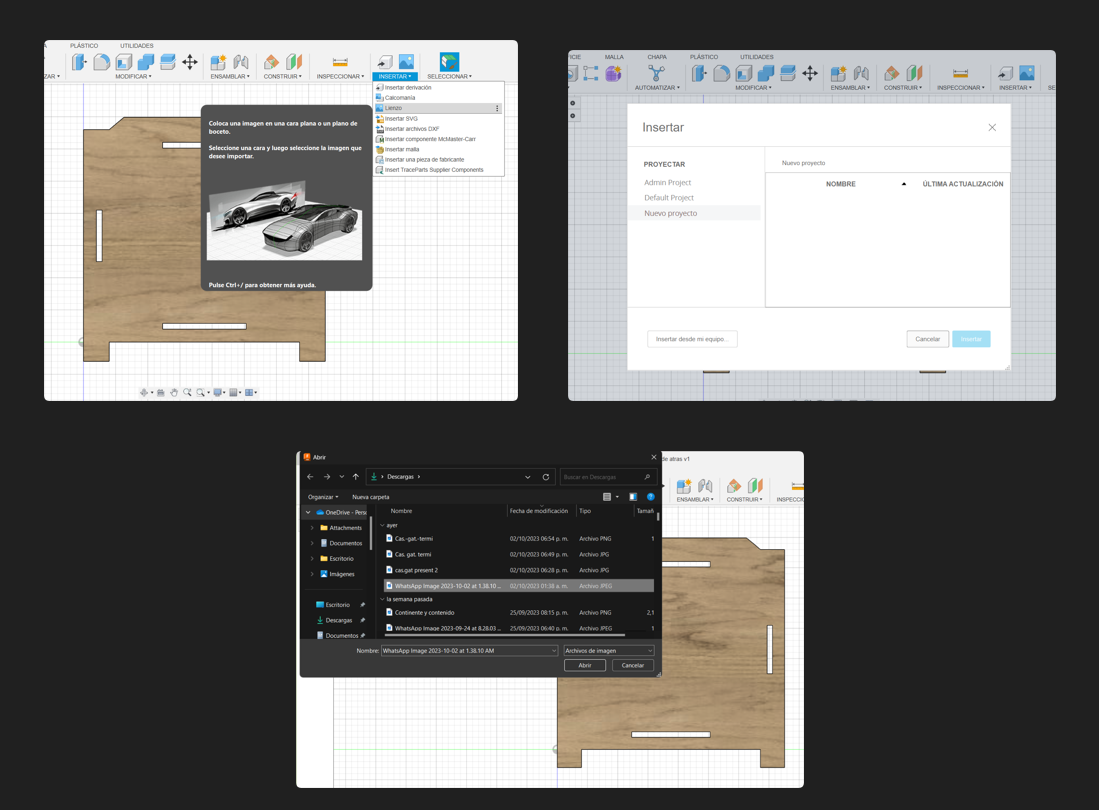Click the change view icon in the Abrir dialog
The width and height of the screenshot is (1099, 810).
coord(607,497)
